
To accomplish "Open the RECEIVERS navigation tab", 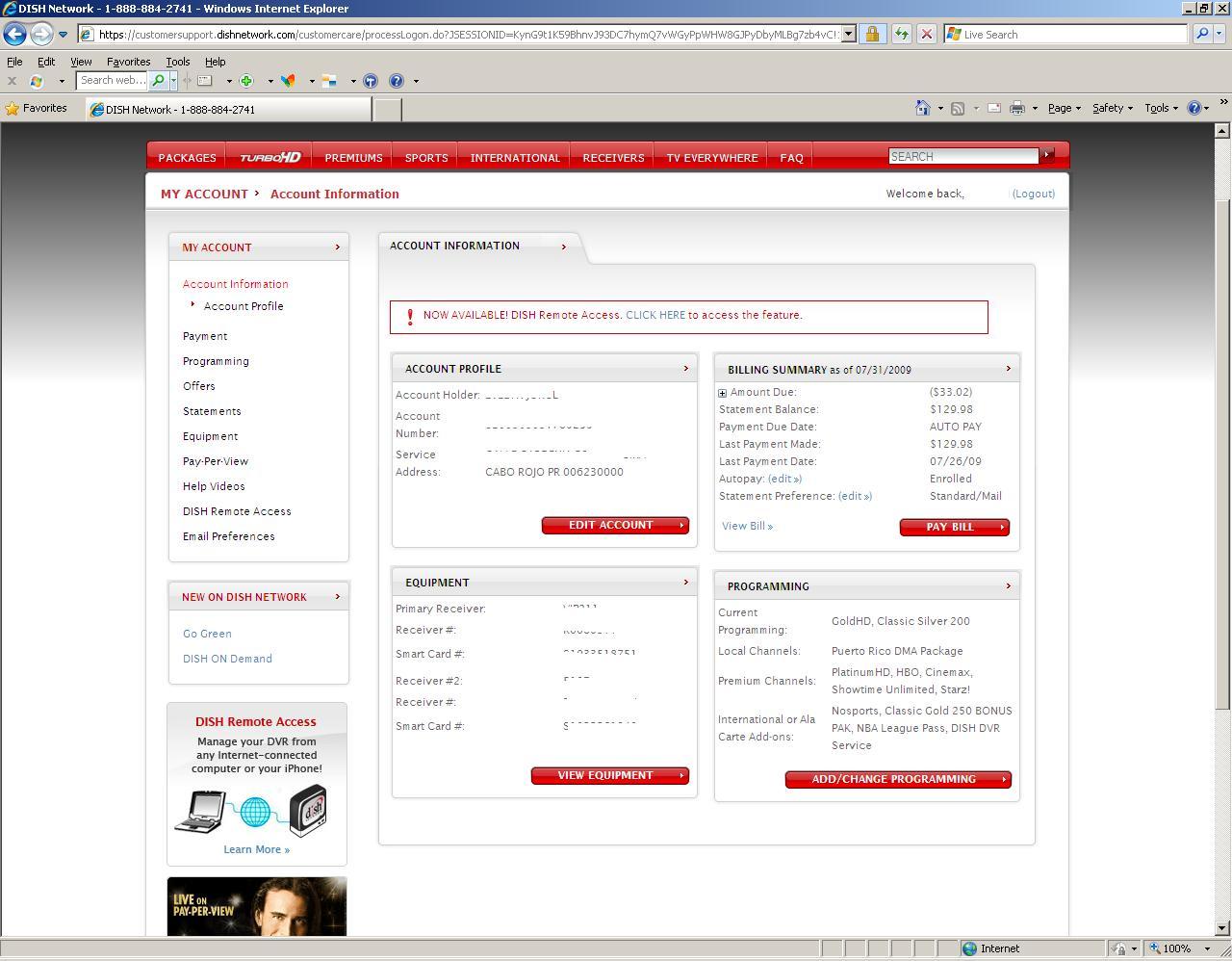I will click(613, 157).
